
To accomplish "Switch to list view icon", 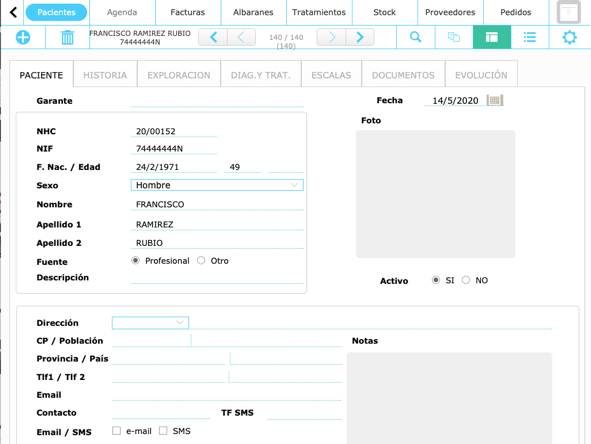I will pyautogui.click(x=530, y=37).
